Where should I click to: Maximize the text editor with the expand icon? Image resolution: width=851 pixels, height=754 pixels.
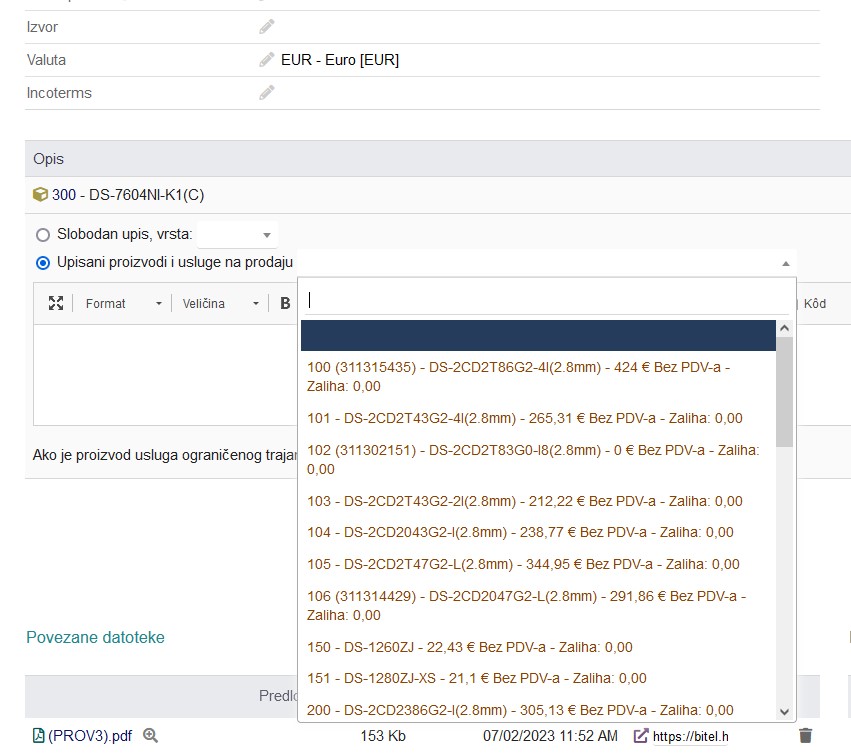pos(56,303)
